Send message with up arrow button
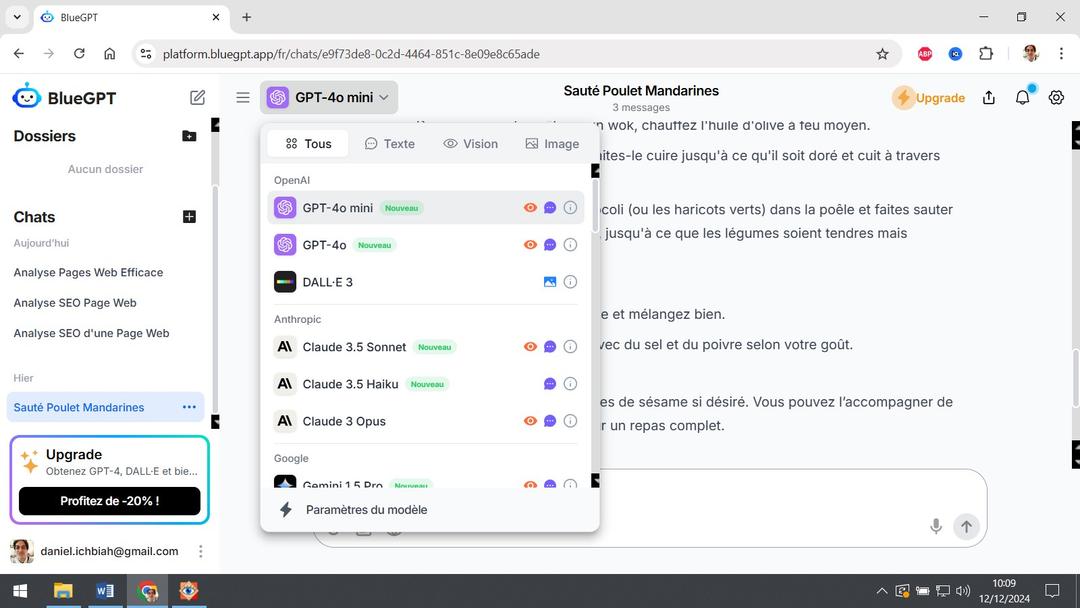This screenshot has height=608, width=1080. coord(966,527)
